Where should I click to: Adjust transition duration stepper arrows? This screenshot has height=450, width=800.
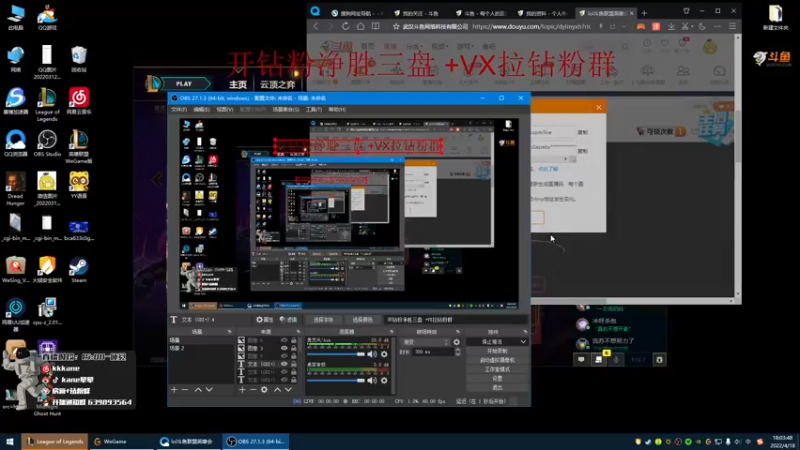[x=458, y=352]
